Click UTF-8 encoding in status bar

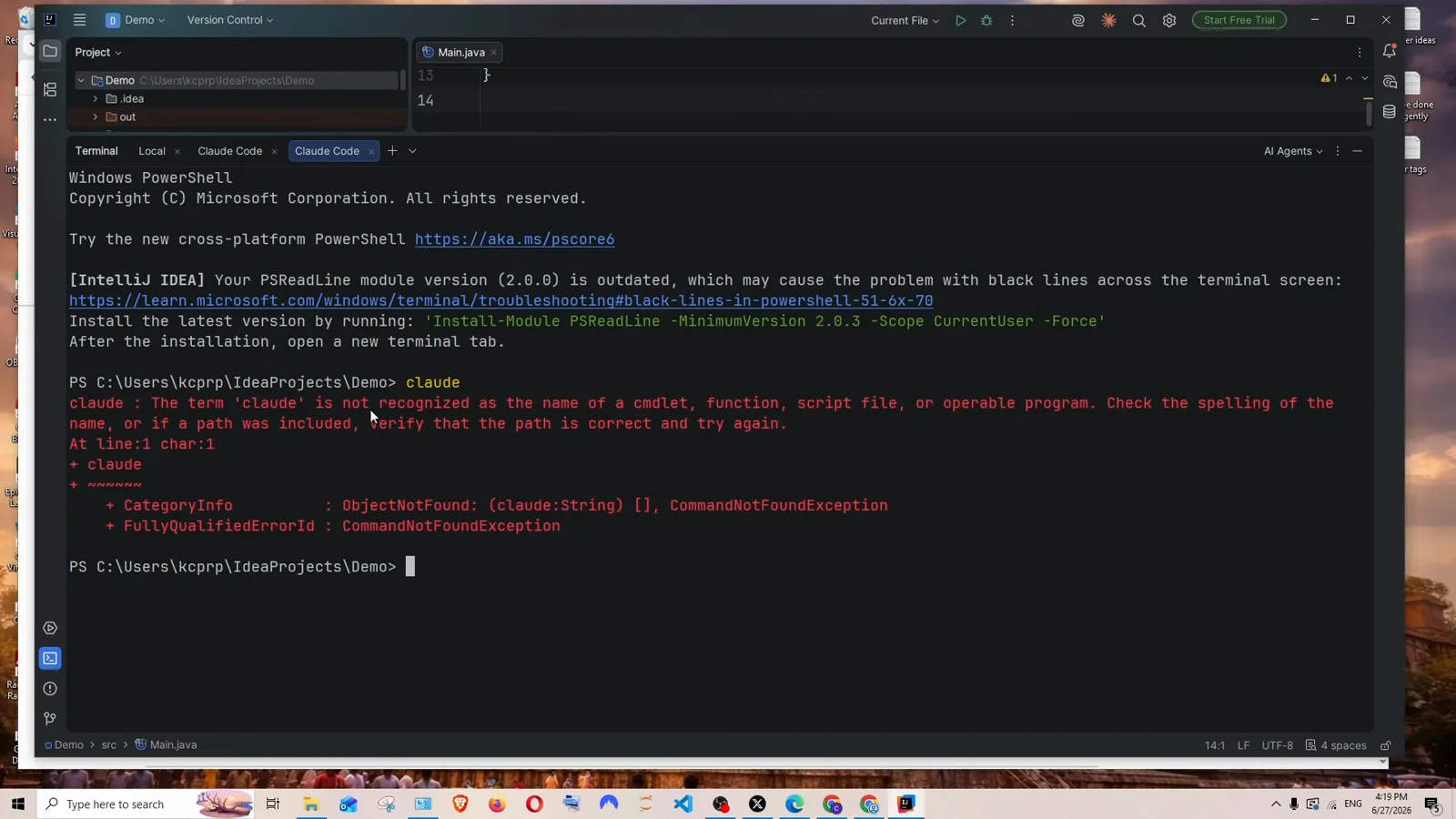pyautogui.click(x=1277, y=745)
